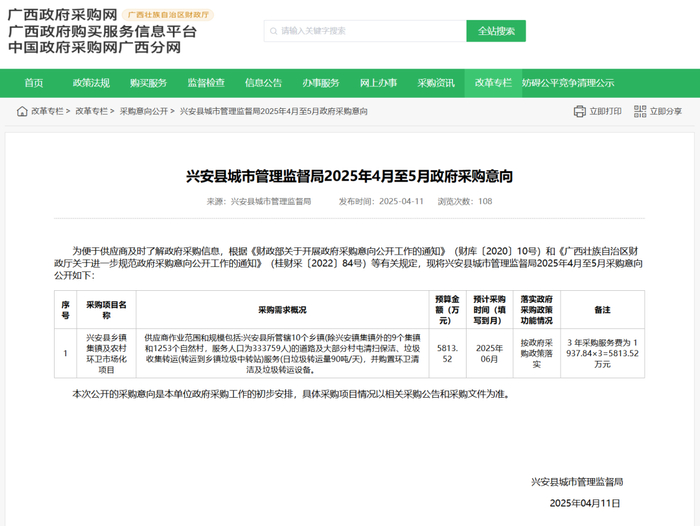Click first 改革专栏 breadcrumb link

tap(47, 111)
